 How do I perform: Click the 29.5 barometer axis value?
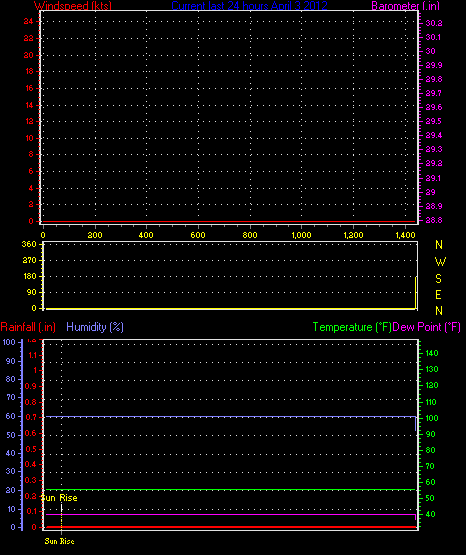[x=434, y=121]
